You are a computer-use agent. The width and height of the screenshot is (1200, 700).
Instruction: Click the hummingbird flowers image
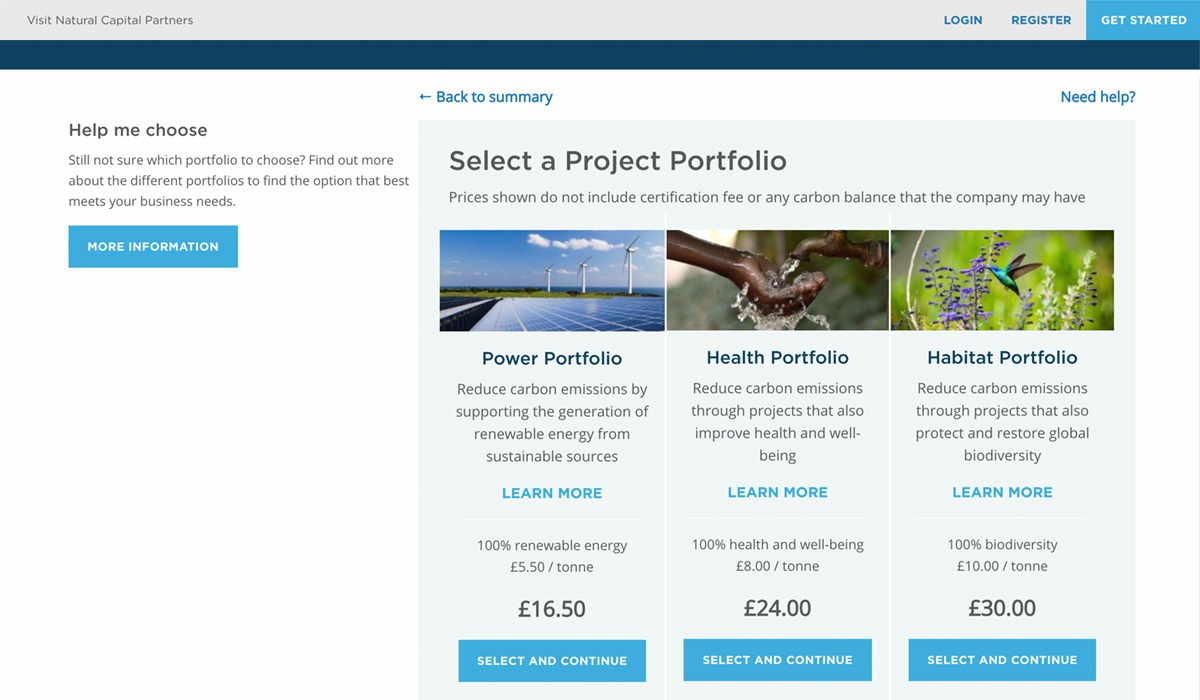point(1002,280)
